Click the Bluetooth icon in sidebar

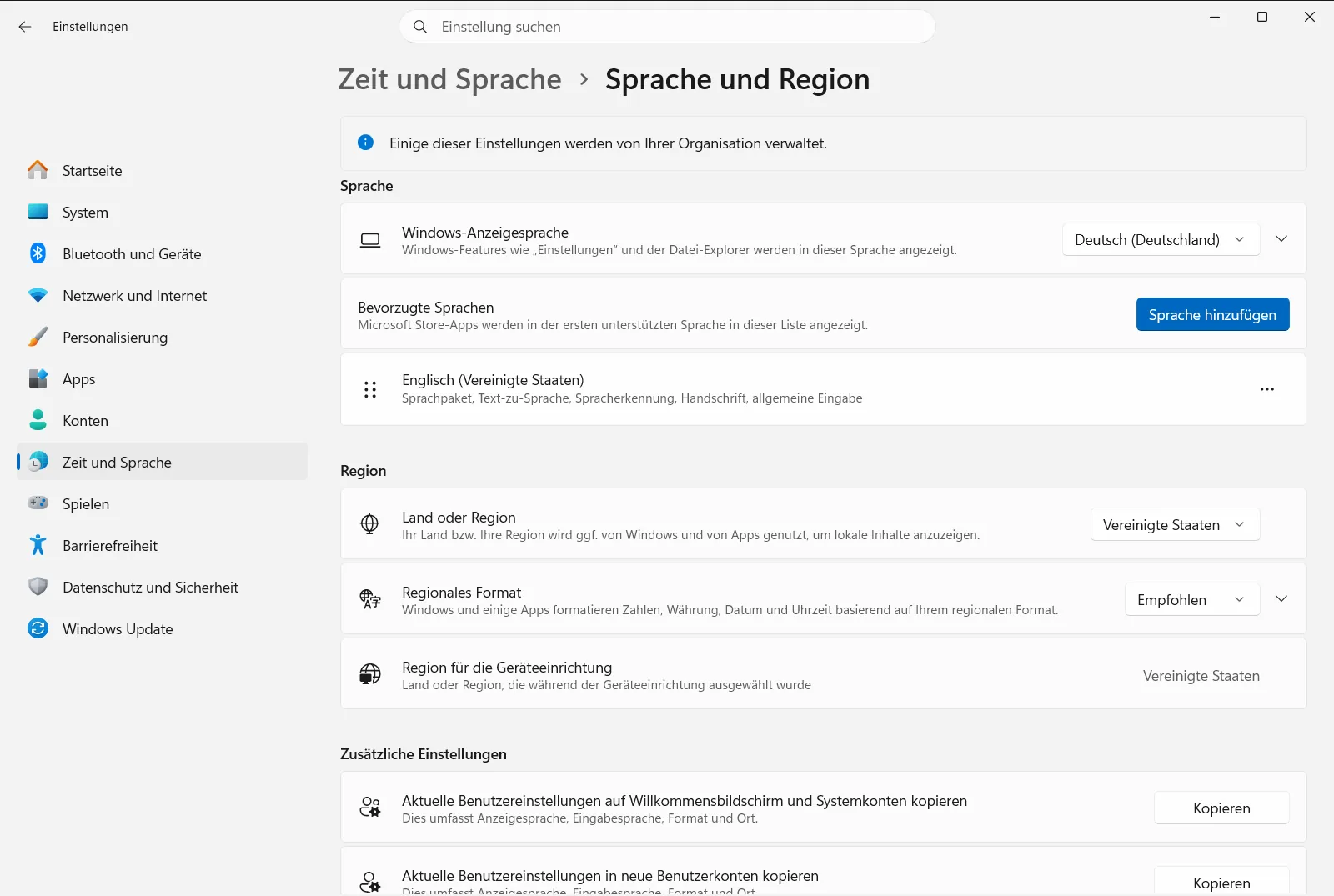click(38, 253)
